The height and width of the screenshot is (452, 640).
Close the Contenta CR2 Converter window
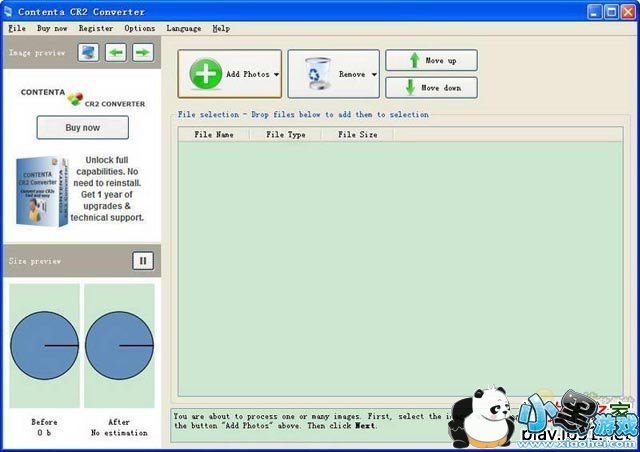pos(628,12)
